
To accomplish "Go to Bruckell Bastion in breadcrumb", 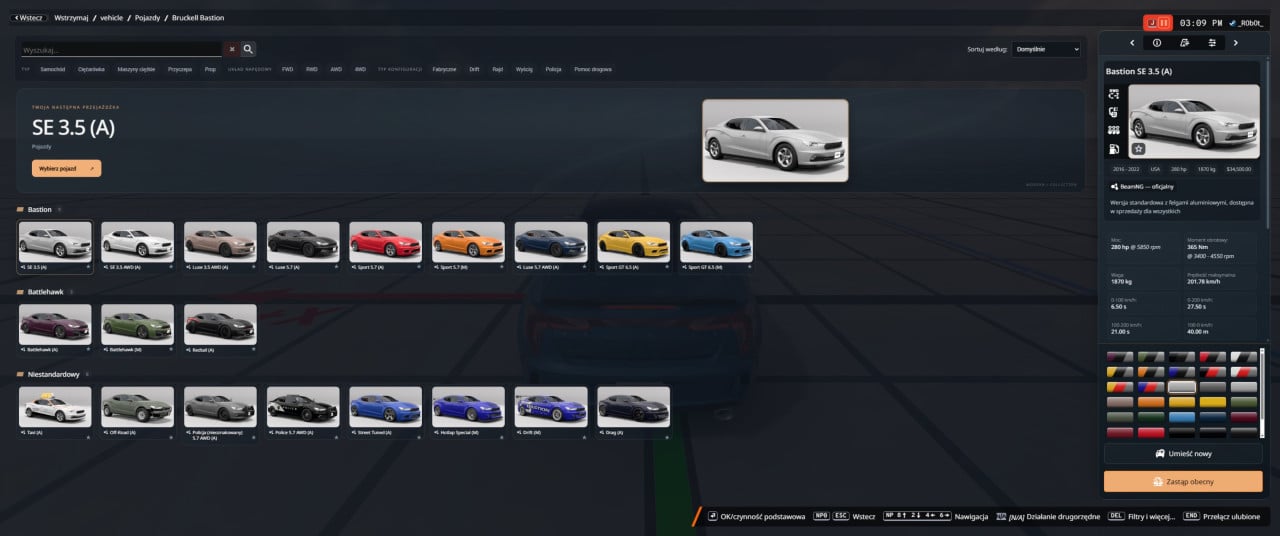I will [x=197, y=18].
